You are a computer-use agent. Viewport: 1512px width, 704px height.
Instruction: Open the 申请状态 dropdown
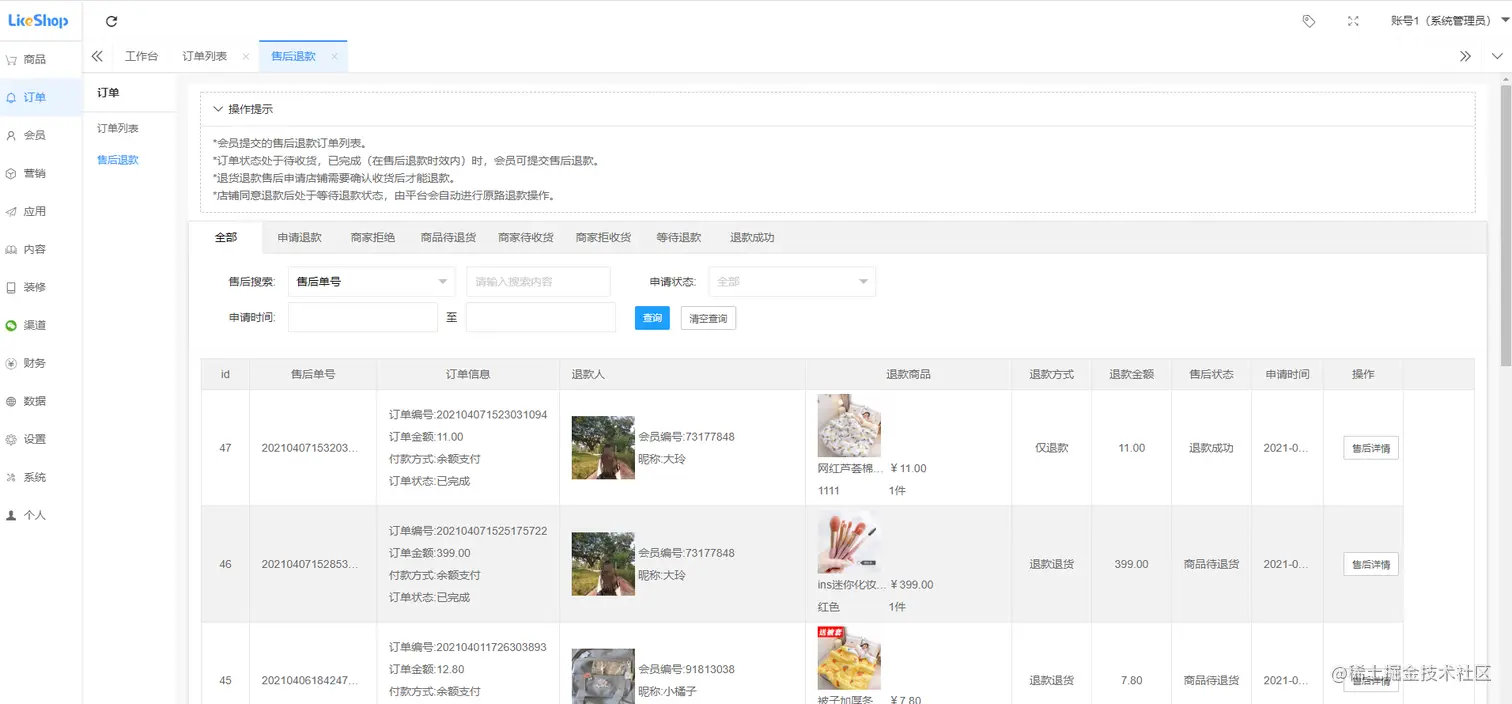click(x=792, y=282)
